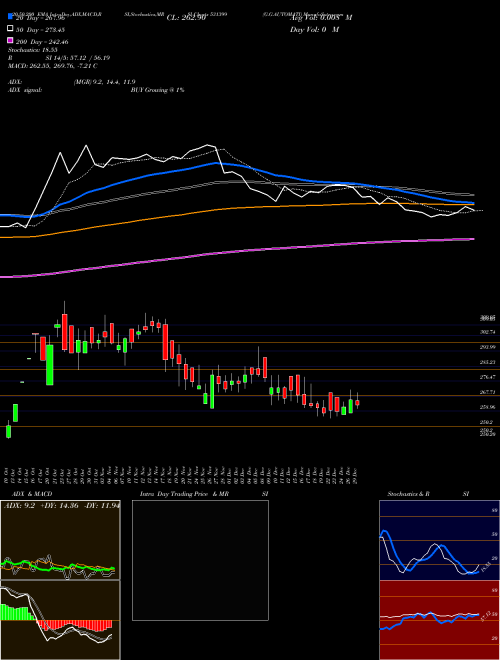Click the white 50 Day legend square
The width and height of the screenshot is (500, 660).
click(11, 29)
